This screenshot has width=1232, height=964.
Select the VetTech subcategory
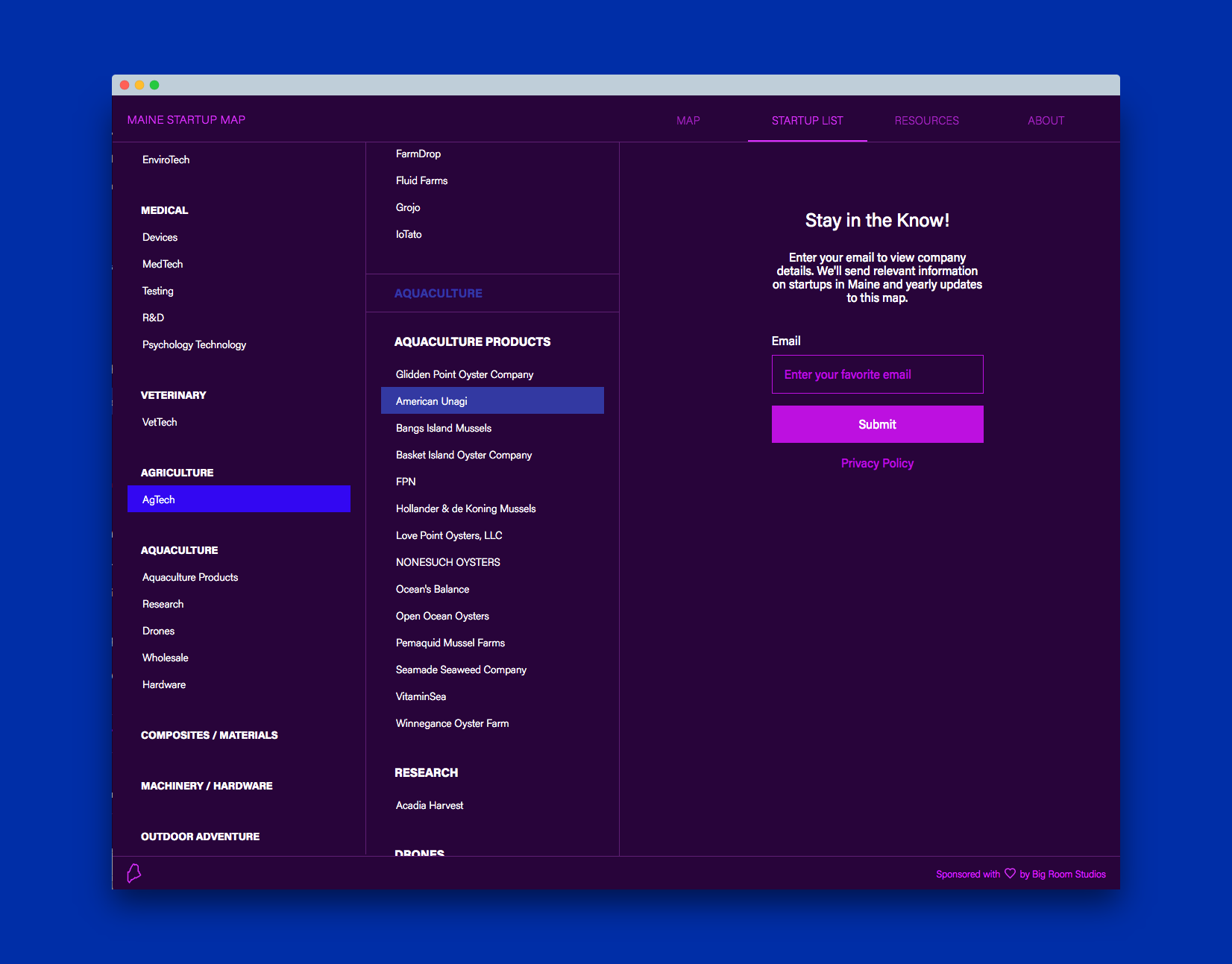pos(160,422)
